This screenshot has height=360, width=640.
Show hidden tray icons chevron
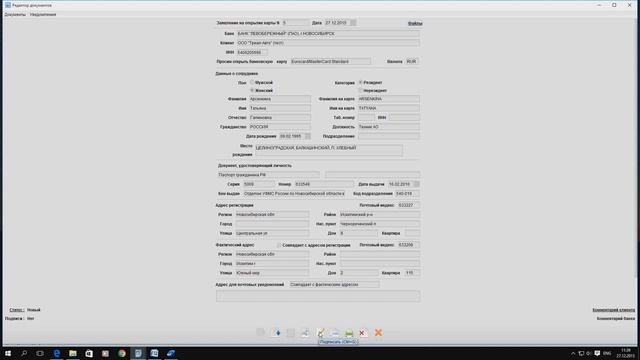573,353
